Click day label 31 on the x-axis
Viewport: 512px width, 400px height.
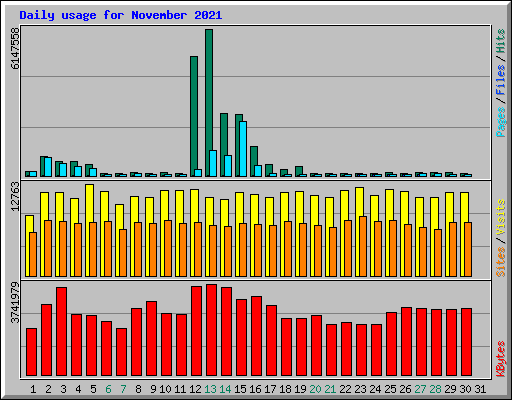coord(480,389)
